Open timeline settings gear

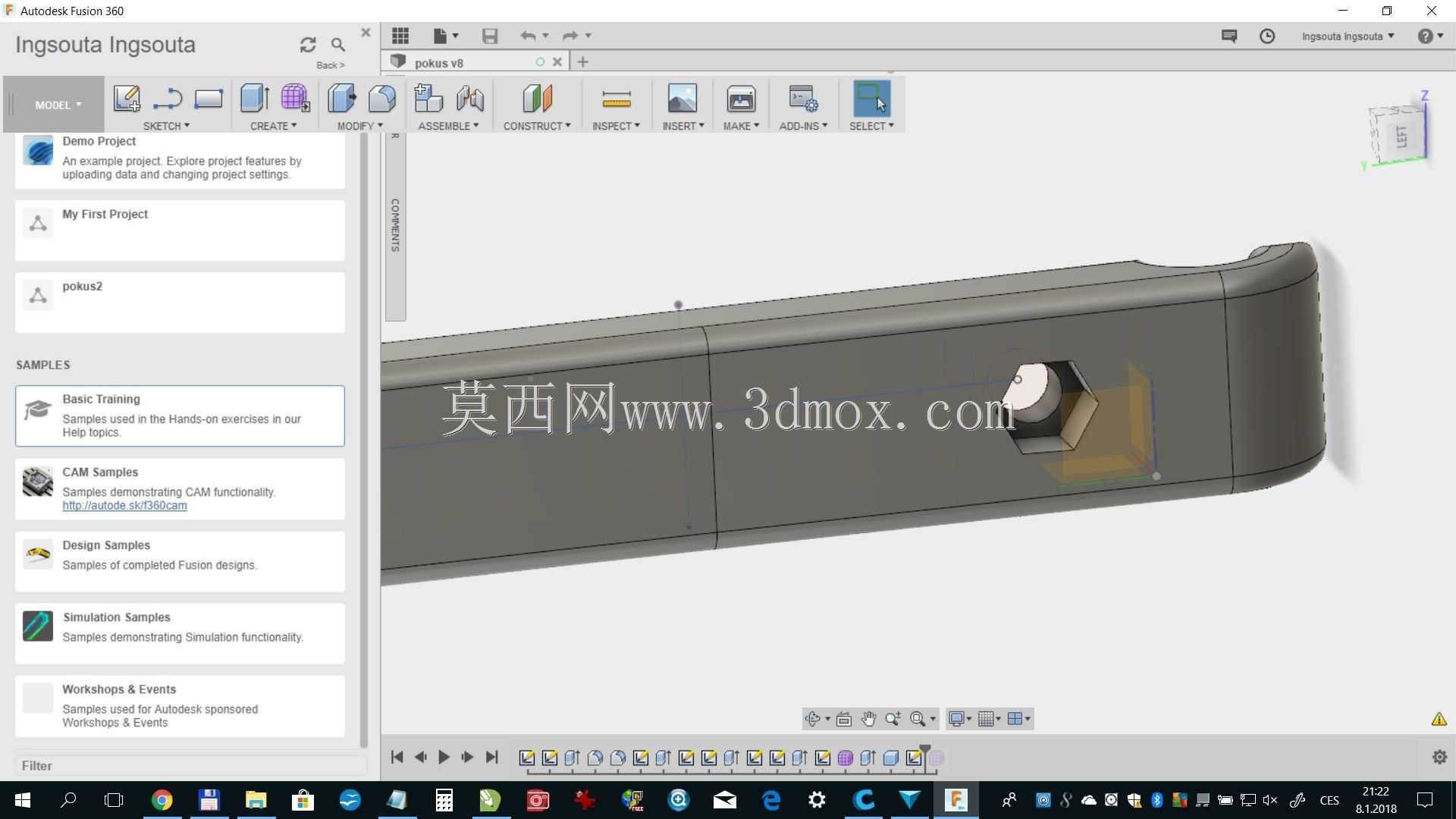coord(1439,757)
